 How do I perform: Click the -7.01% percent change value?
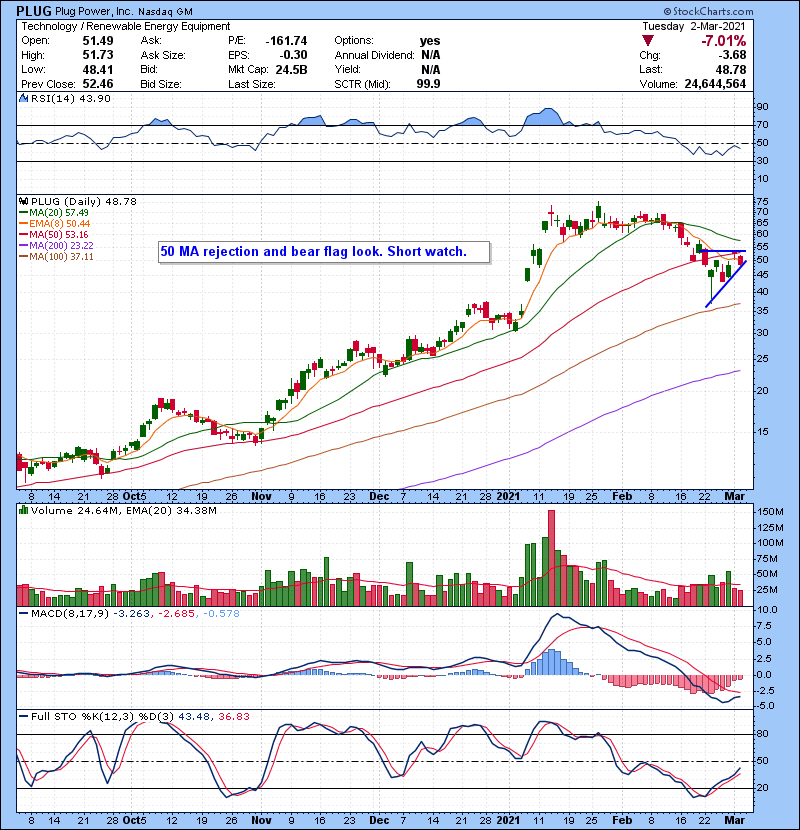[724, 41]
